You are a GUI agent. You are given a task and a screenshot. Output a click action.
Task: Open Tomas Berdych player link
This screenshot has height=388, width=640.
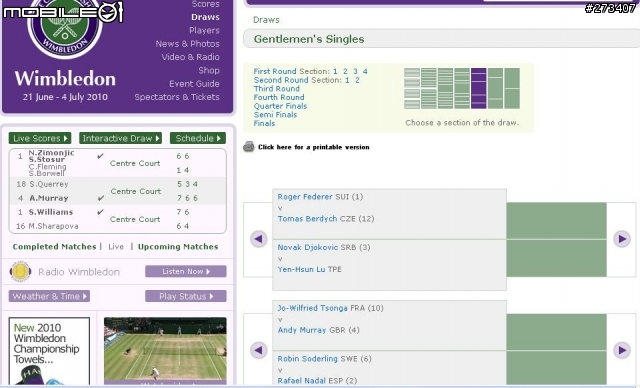point(307,219)
